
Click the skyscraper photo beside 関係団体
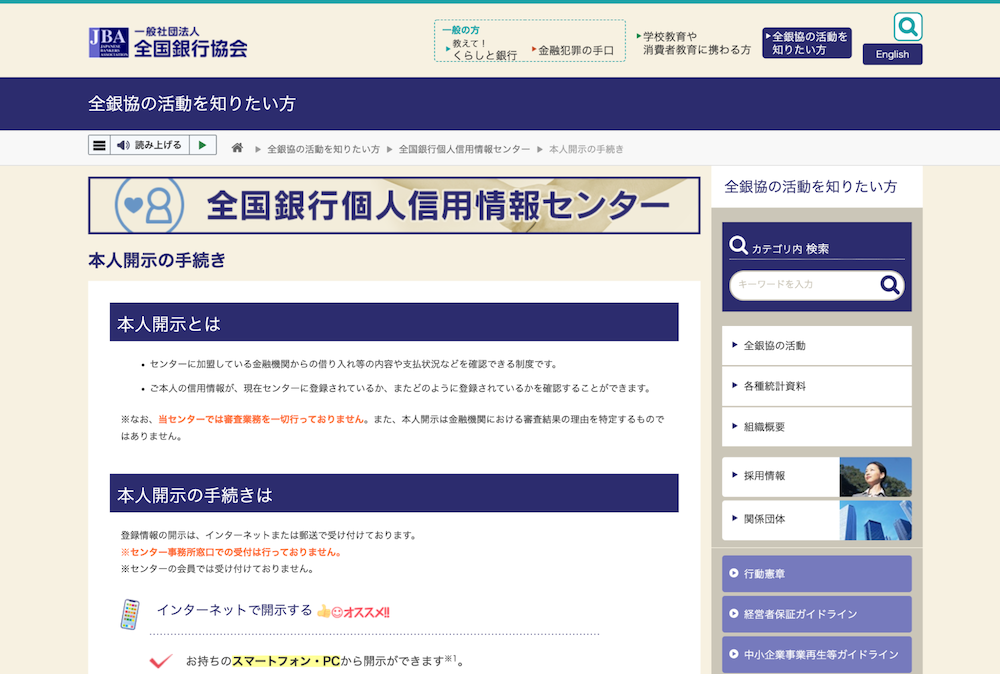pos(876,520)
